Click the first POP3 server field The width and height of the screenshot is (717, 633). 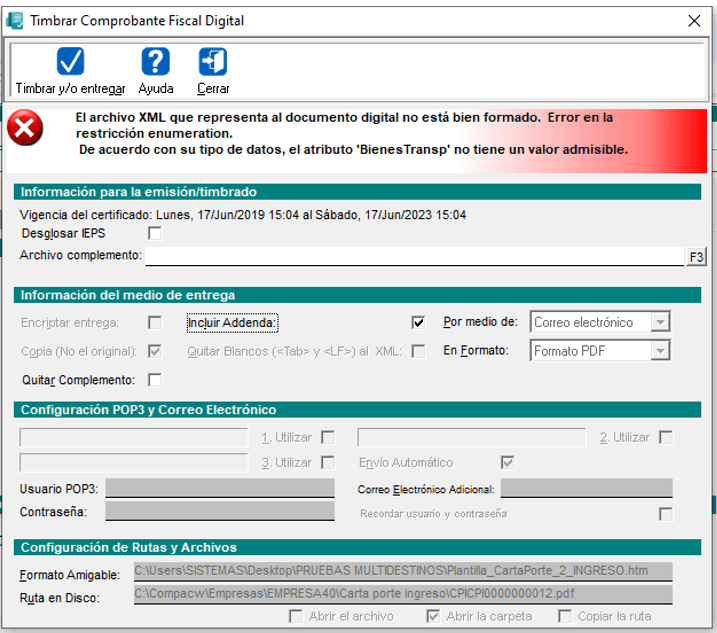click(134, 437)
